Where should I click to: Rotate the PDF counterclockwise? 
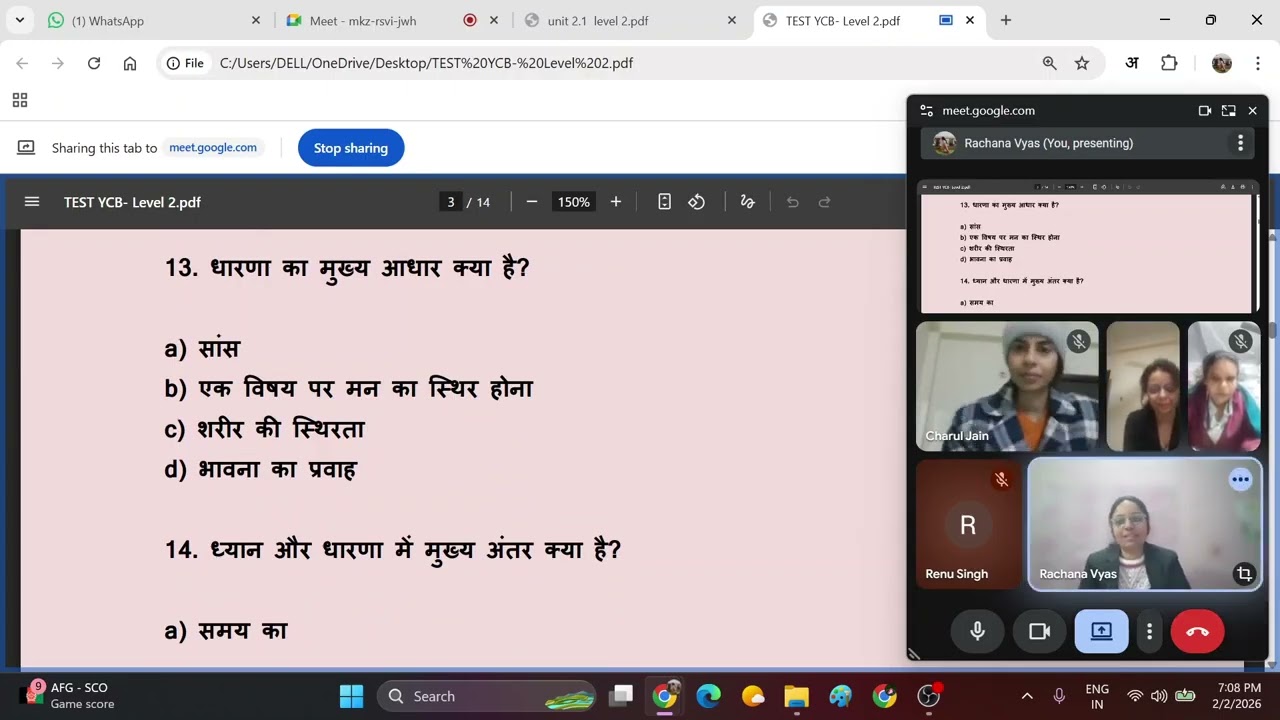tap(697, 202)
